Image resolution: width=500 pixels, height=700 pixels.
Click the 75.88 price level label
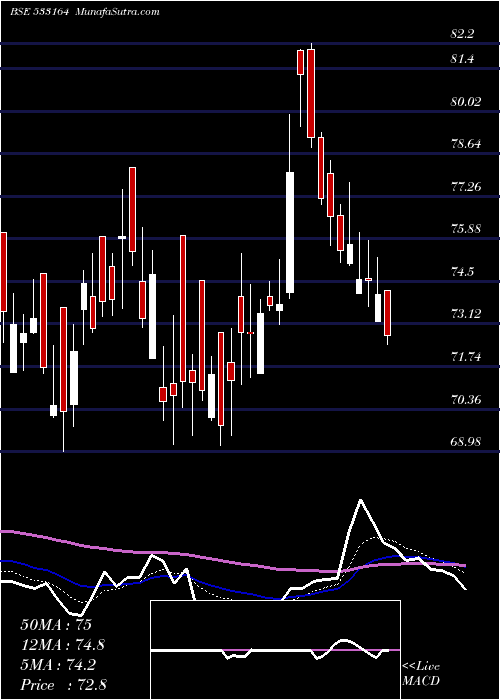point(466,229)
